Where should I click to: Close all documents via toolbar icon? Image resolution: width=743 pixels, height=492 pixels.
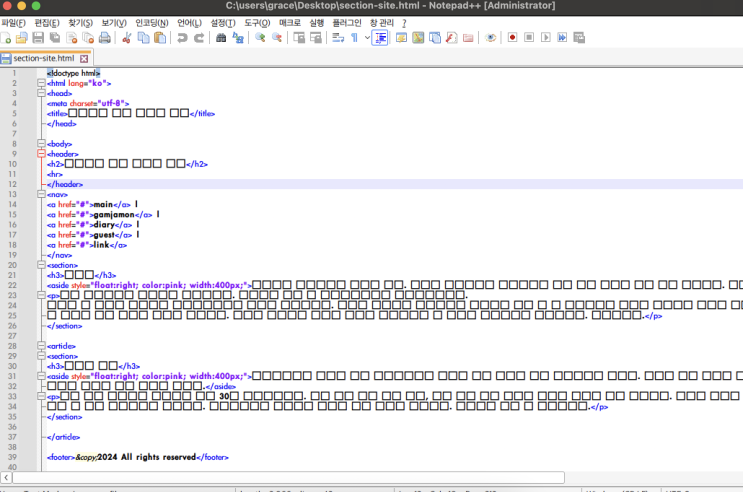pyautogui.click(x=88, y=38)
